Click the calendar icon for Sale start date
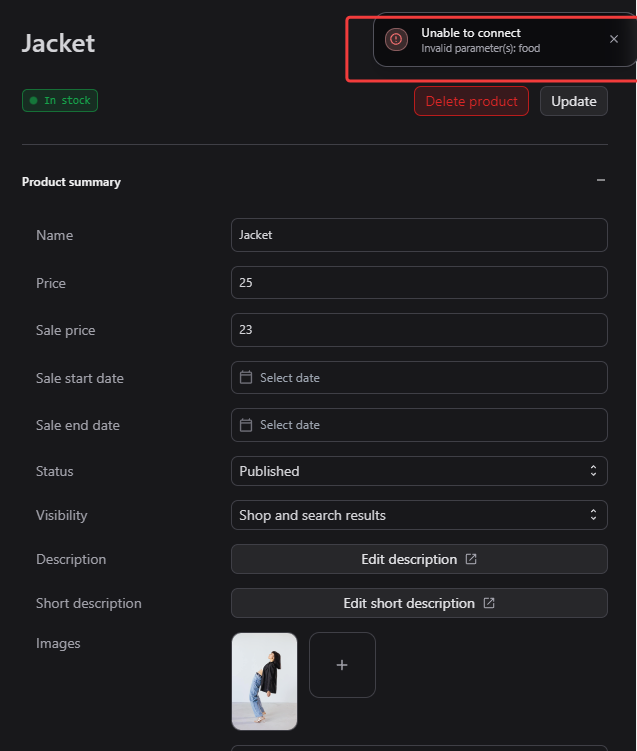637x751 pixels. [x=246, y=378]
